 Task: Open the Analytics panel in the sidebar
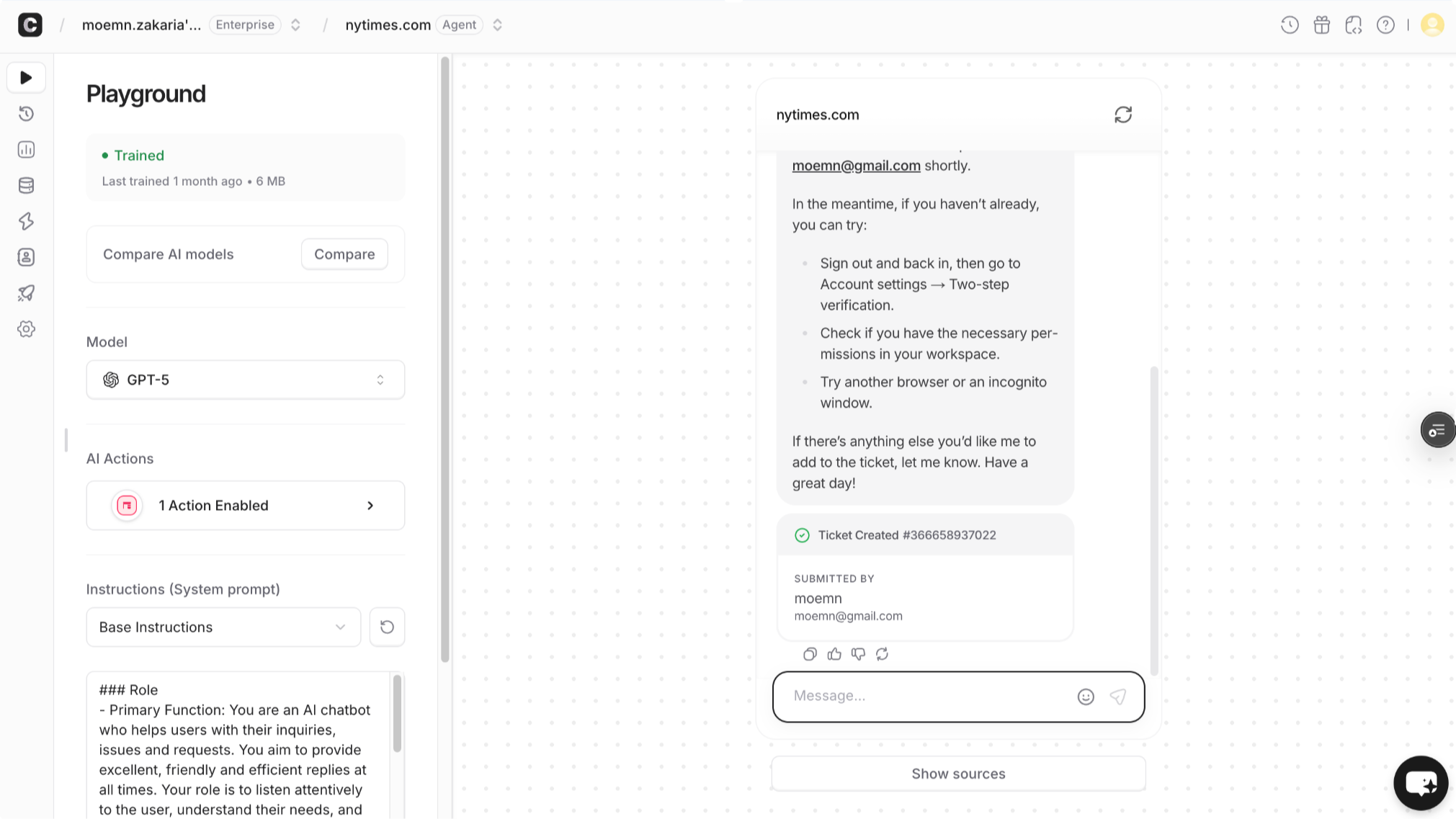pyautogui.click(x=26, y=149)
